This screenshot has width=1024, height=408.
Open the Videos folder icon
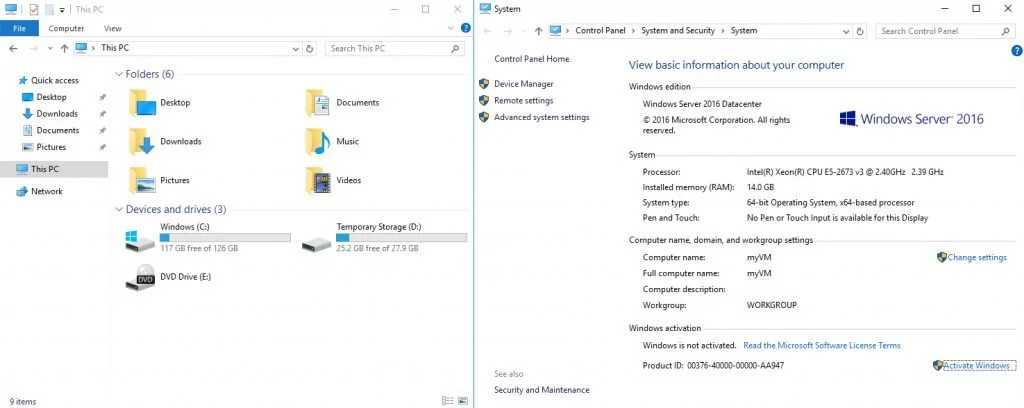point(317,181)
